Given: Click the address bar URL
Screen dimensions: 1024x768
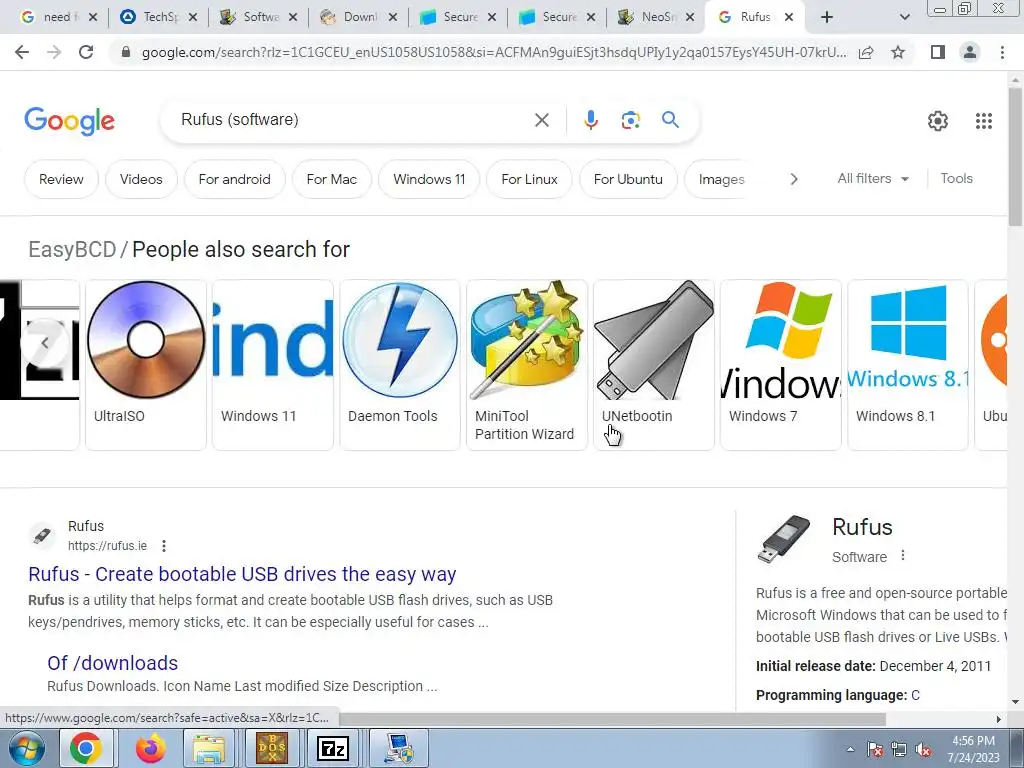Looking at the screenshot, I should point(494,52).
